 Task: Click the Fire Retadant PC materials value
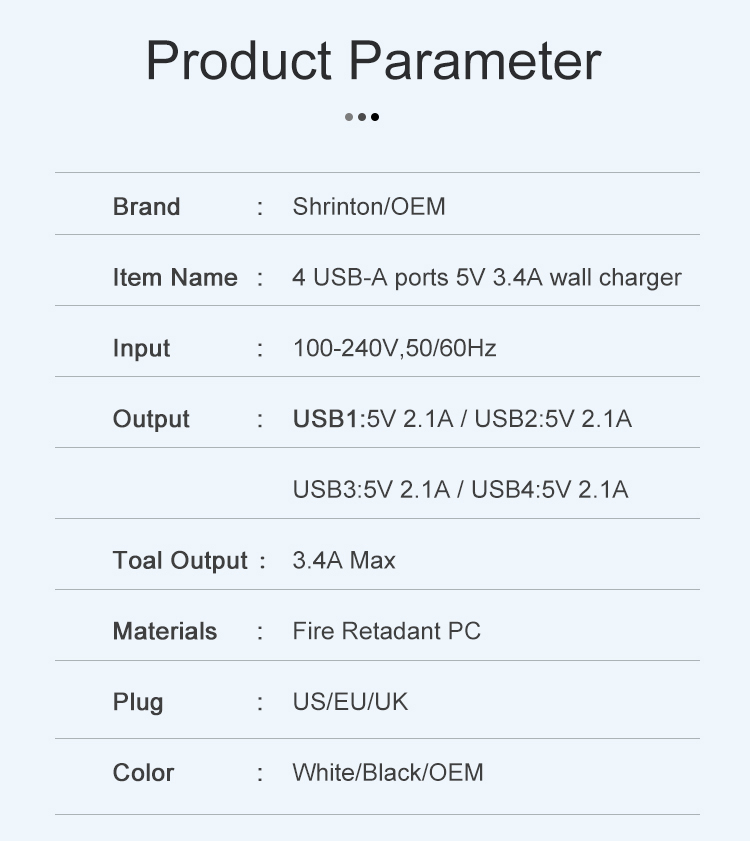[387, 631]
